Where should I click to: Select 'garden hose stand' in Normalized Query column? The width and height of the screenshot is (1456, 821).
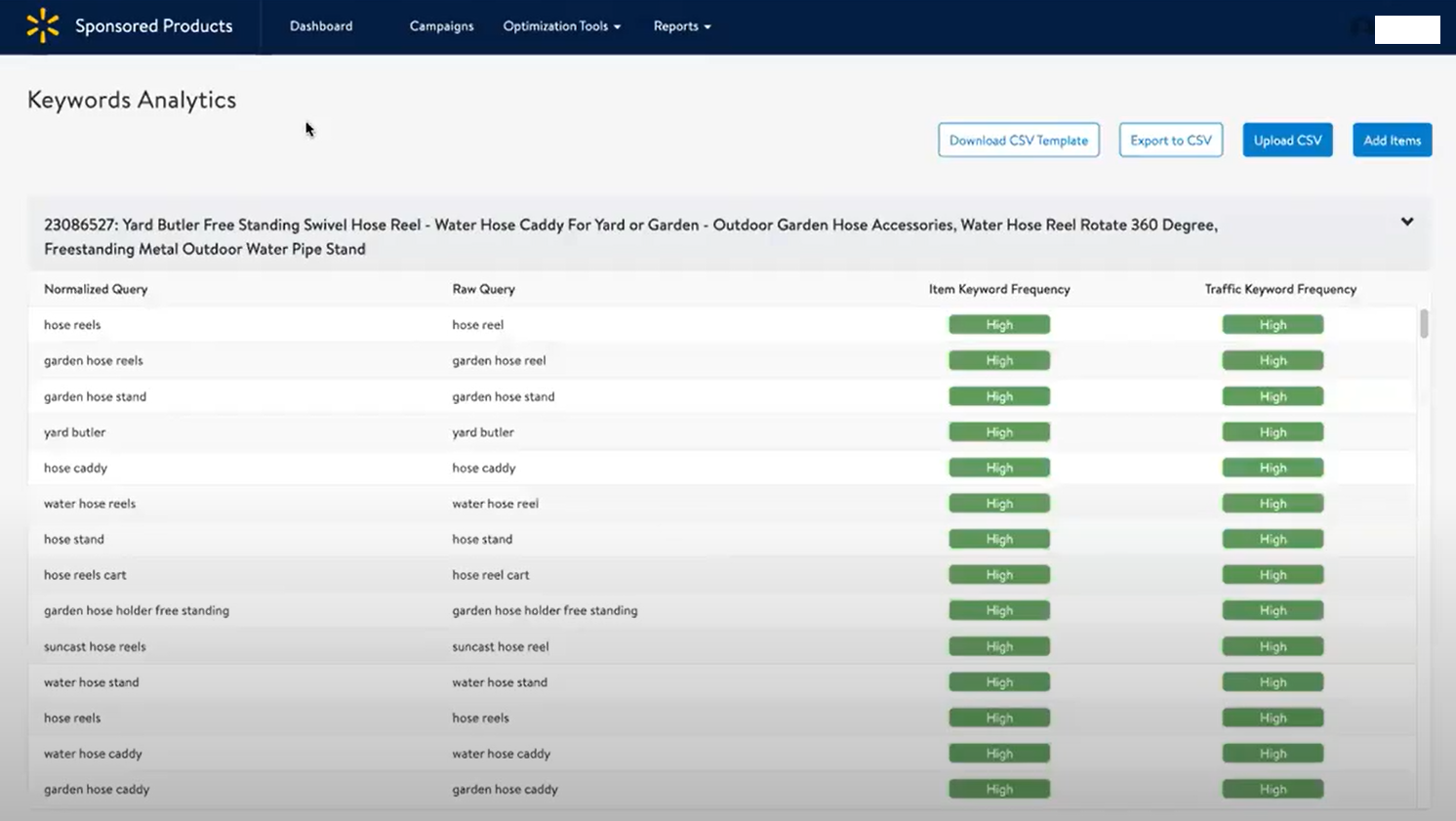coord(95,396)
